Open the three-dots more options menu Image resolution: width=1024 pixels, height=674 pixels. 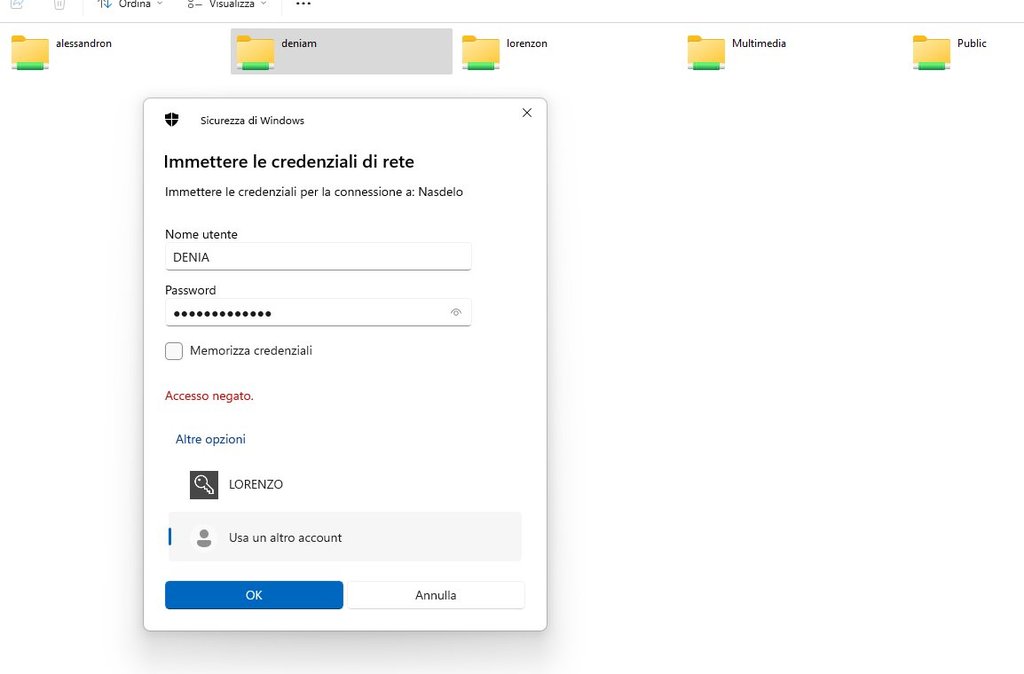[x=303, y=4]
